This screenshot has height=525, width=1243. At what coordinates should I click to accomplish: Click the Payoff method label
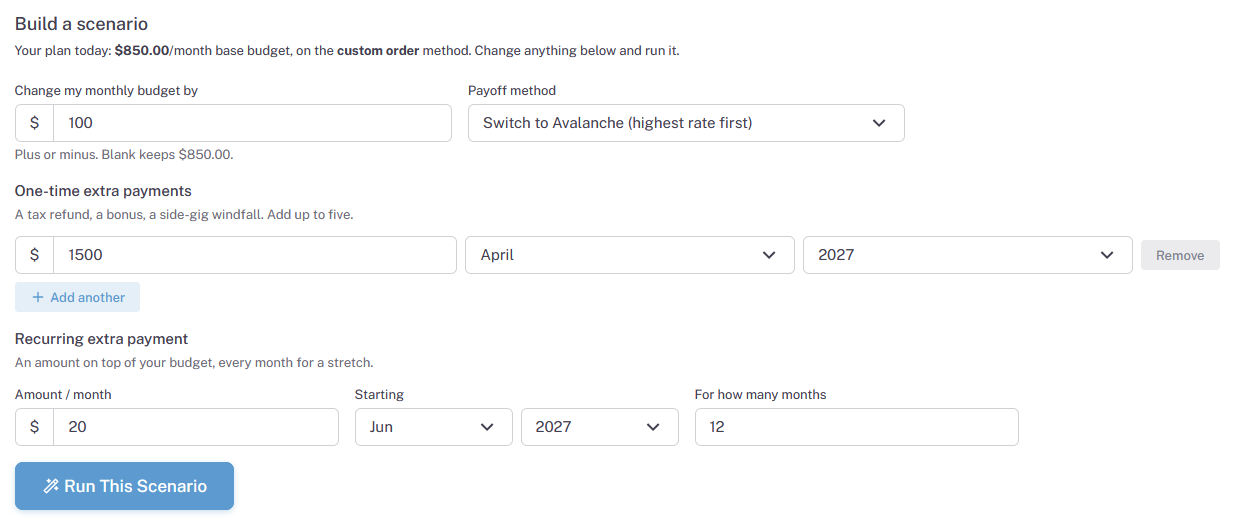[x=512, y=90]
